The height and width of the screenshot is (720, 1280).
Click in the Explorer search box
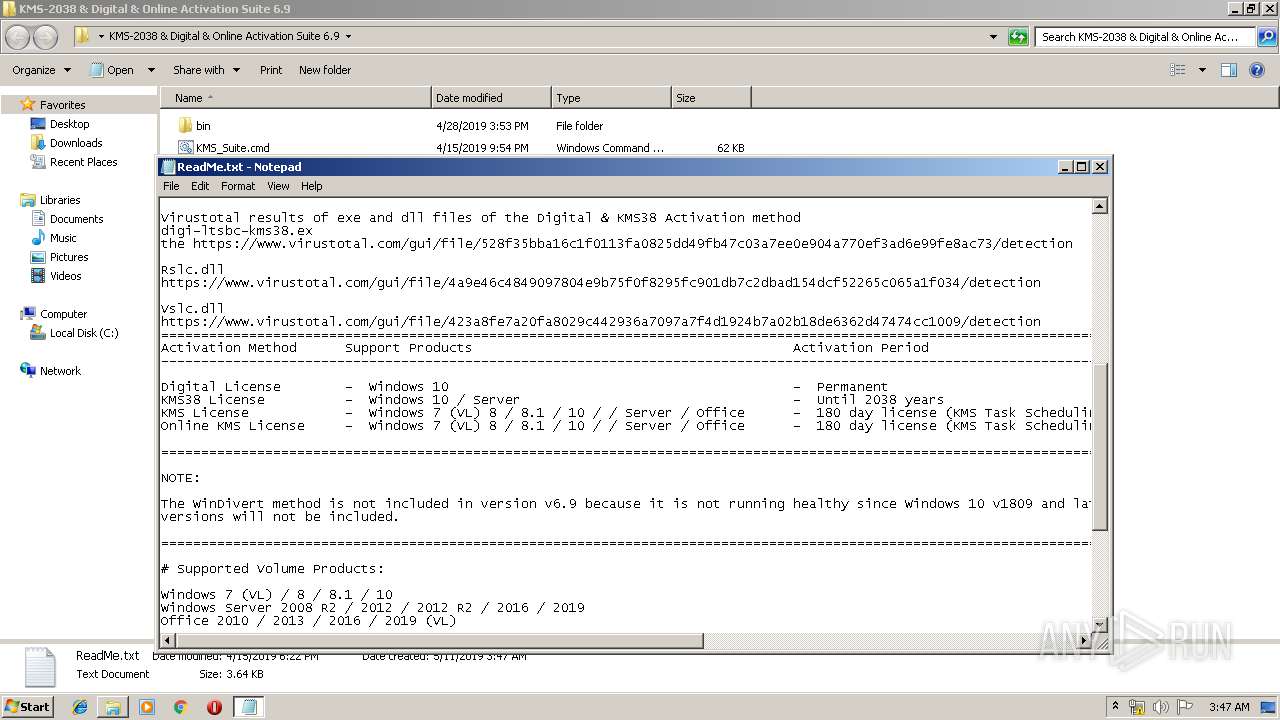pyautogui.click(x=1146, y=37)
